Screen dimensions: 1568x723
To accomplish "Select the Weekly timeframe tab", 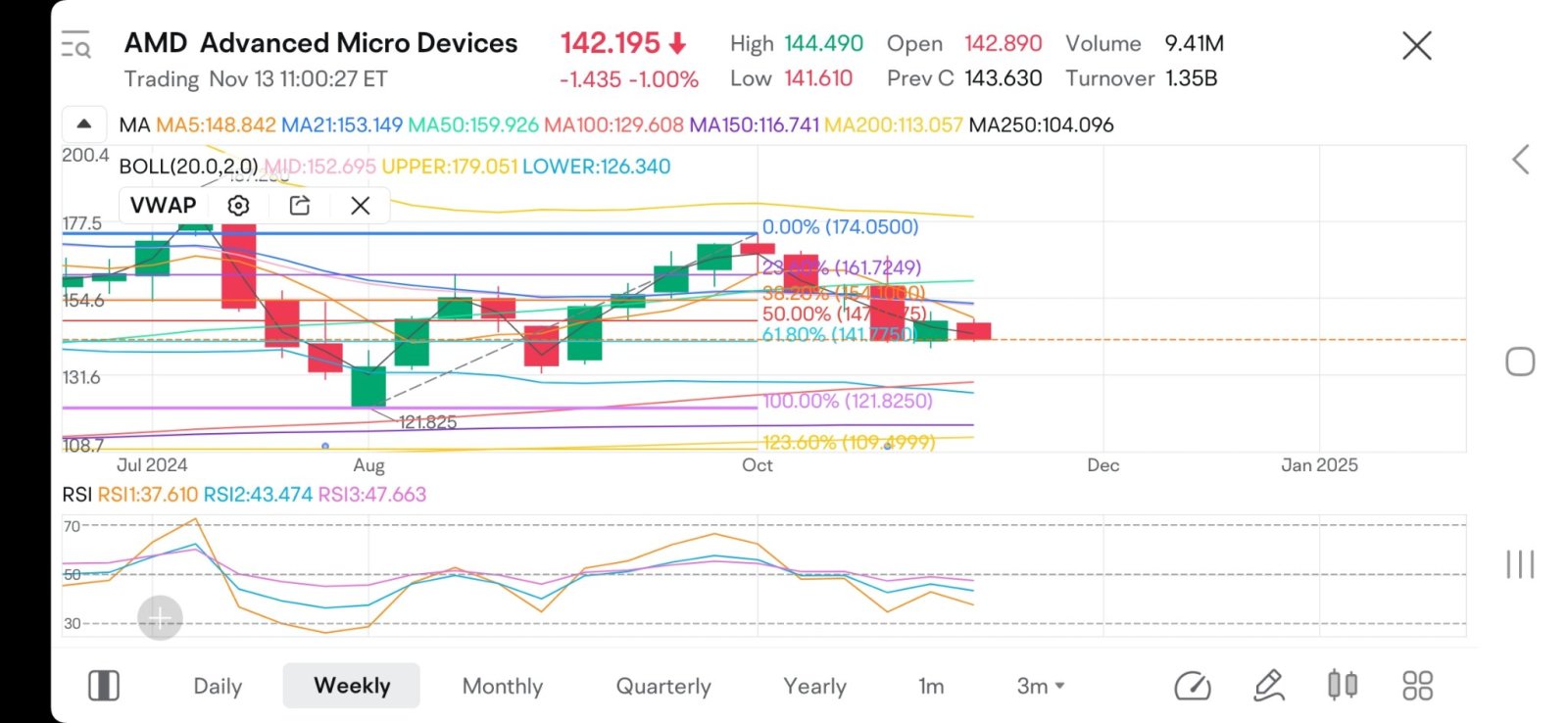I will [352, 686].
